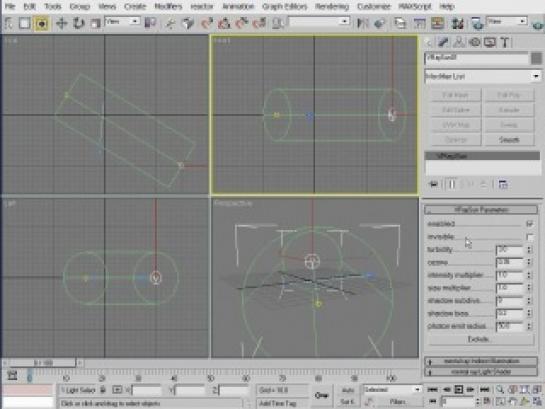
Task: Click the Mirror tool icon
Action: point(363,23)
